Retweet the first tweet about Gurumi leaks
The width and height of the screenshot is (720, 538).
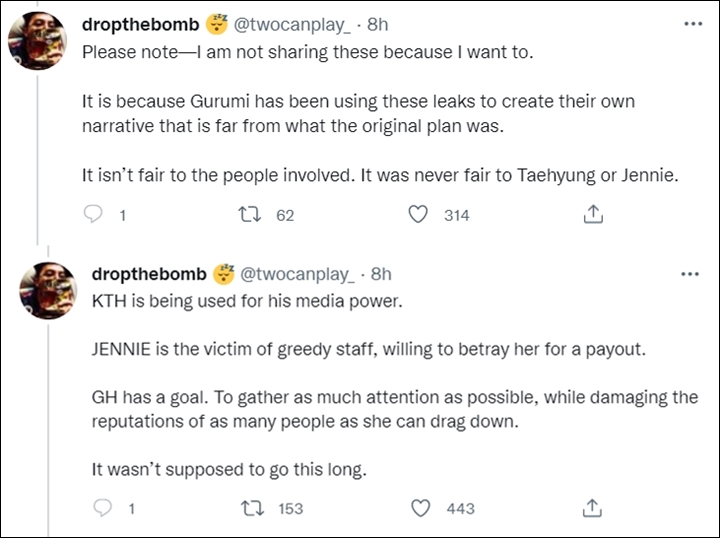(250, 214)
